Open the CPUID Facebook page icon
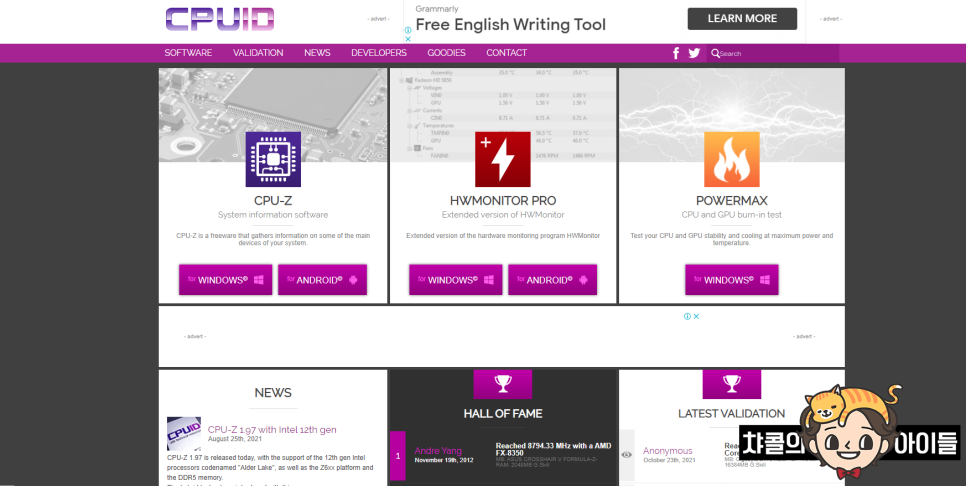 tap(676, 53)
